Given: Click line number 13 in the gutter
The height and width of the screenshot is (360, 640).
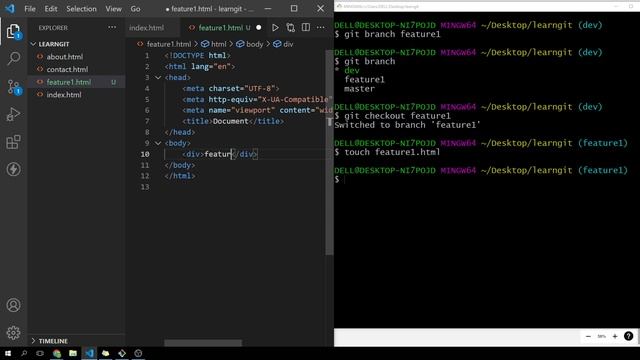Looking at the screenshot, I should (145, 187).
